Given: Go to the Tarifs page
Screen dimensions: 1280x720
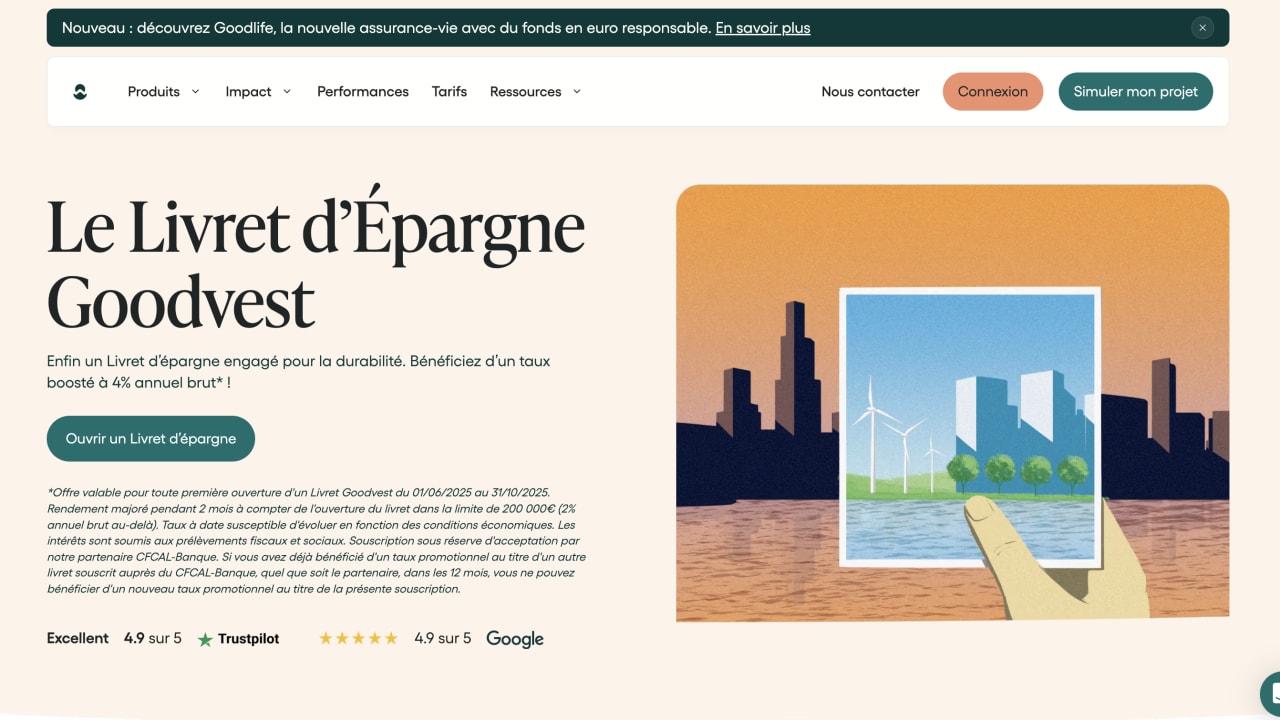Looking at the screenshot, I should 449,92.
